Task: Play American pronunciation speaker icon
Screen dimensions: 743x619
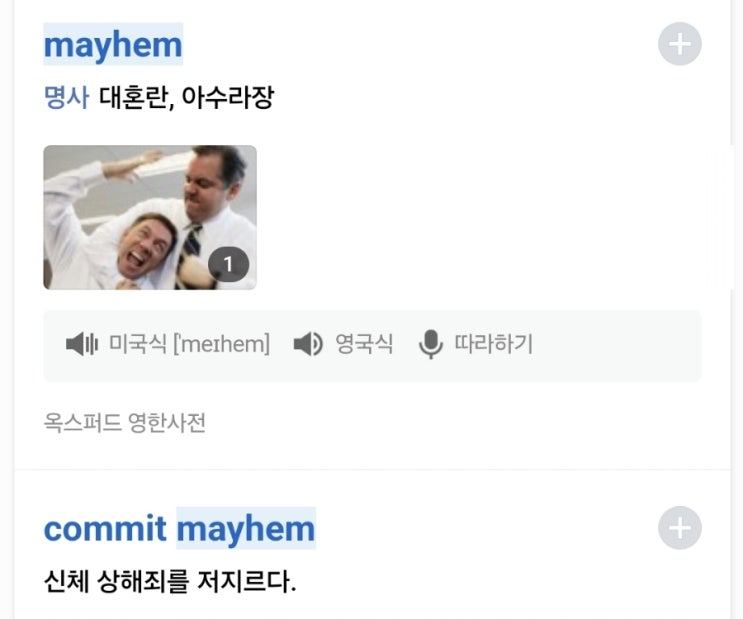Action: (x=82, y=344)
